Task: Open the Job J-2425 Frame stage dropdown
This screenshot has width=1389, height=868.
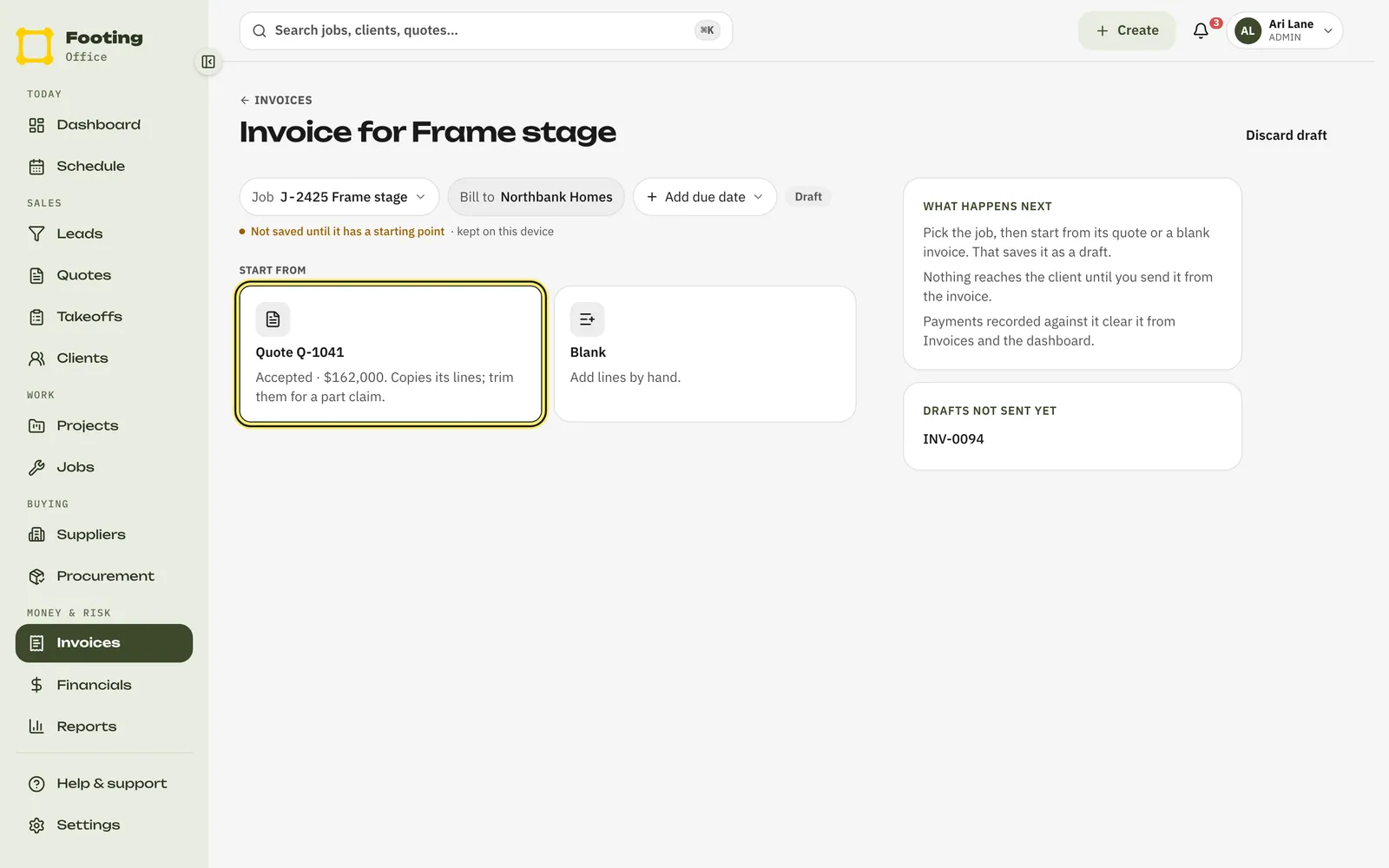Action: pyautogui.click(x=339, y=197)
